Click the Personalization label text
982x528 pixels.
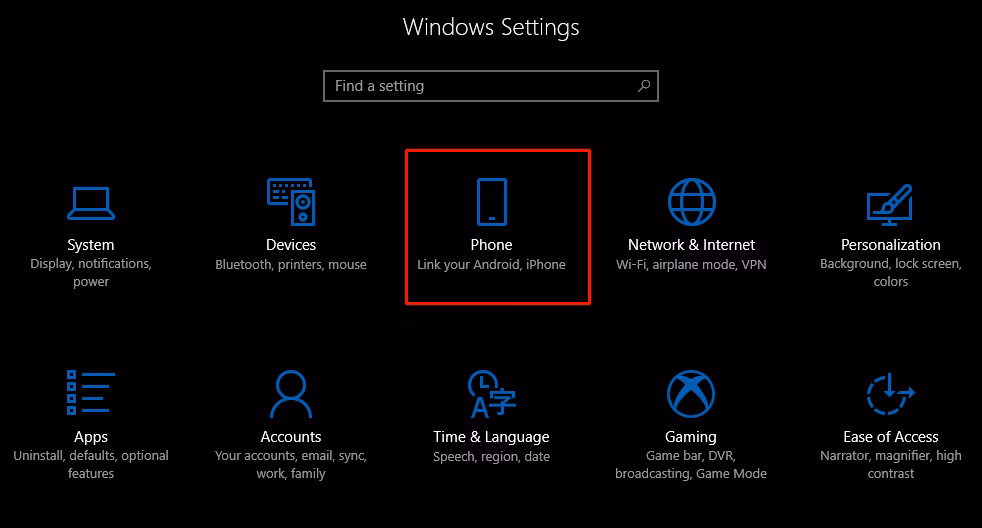(891, 245)
